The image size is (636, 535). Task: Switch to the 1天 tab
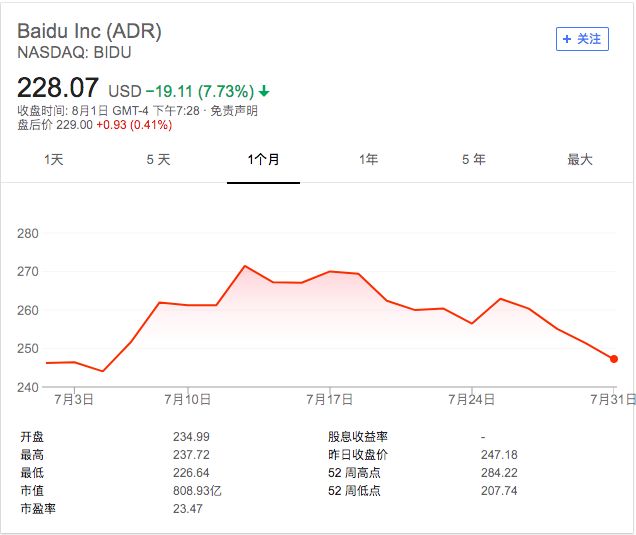pyautogui.click(x=53, y=160)
